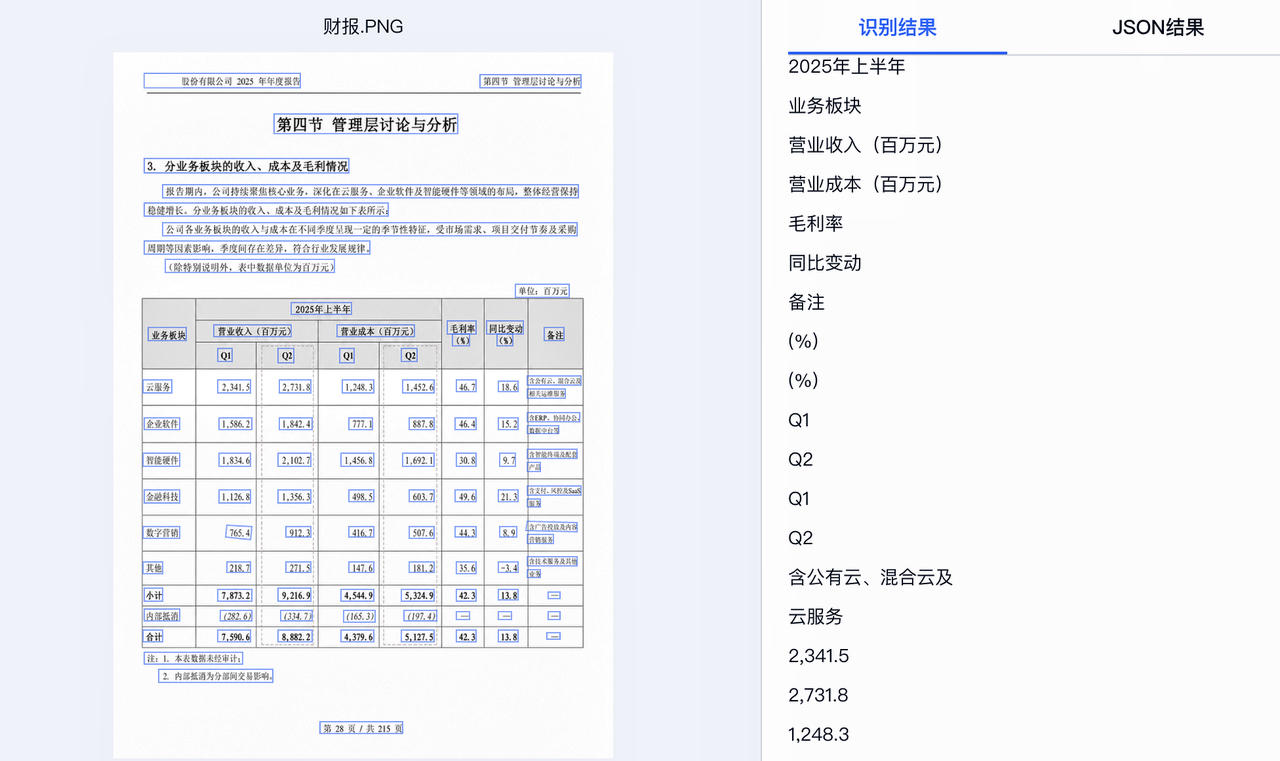The image size is (1280, 761).
Task: Select the 企业软件 cell in the document table
Action: coord(162,424)
